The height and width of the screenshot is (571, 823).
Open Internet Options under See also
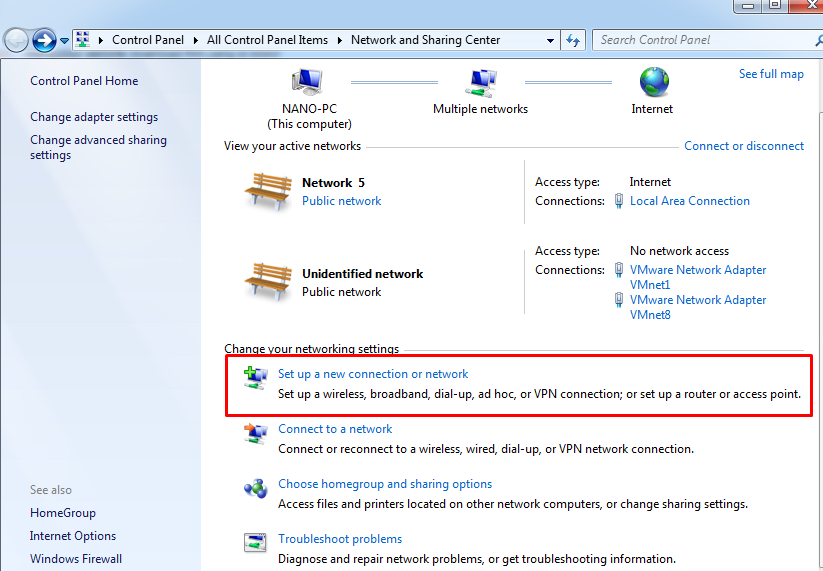73,536
